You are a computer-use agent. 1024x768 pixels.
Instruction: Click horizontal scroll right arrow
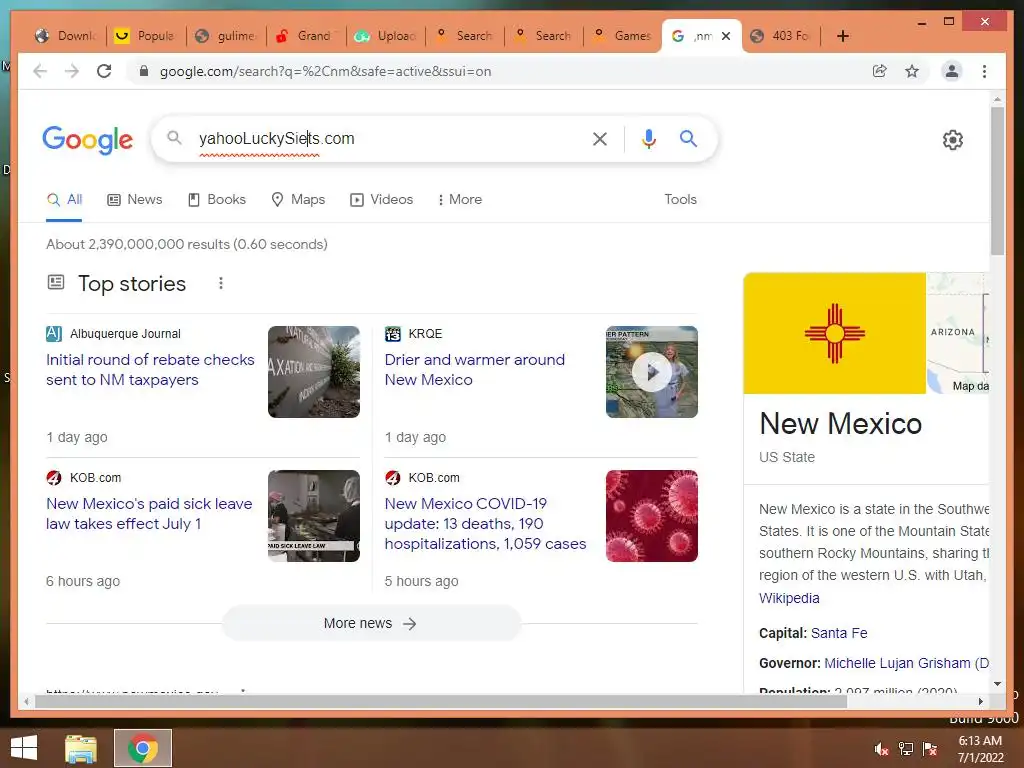[980, 701]
